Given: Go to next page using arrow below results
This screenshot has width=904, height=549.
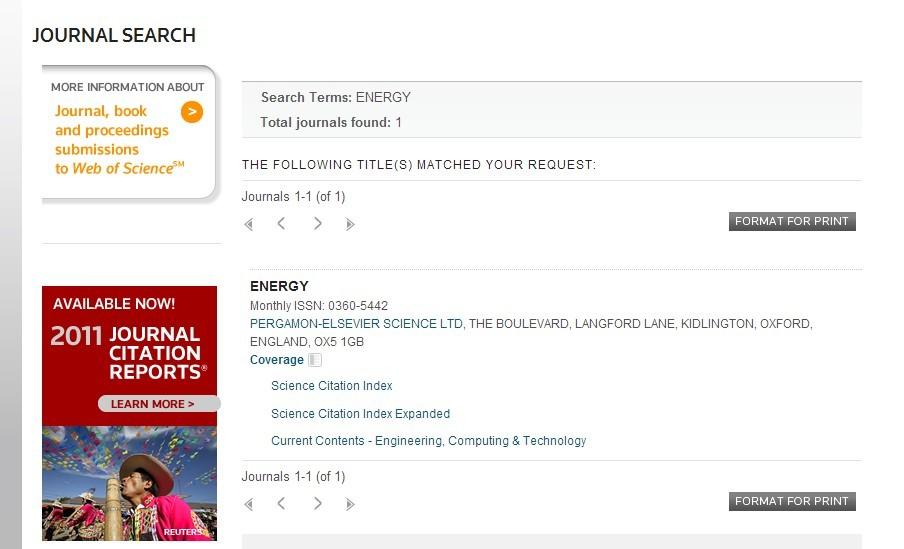Looking at the screenshot, I should (317, 504).
